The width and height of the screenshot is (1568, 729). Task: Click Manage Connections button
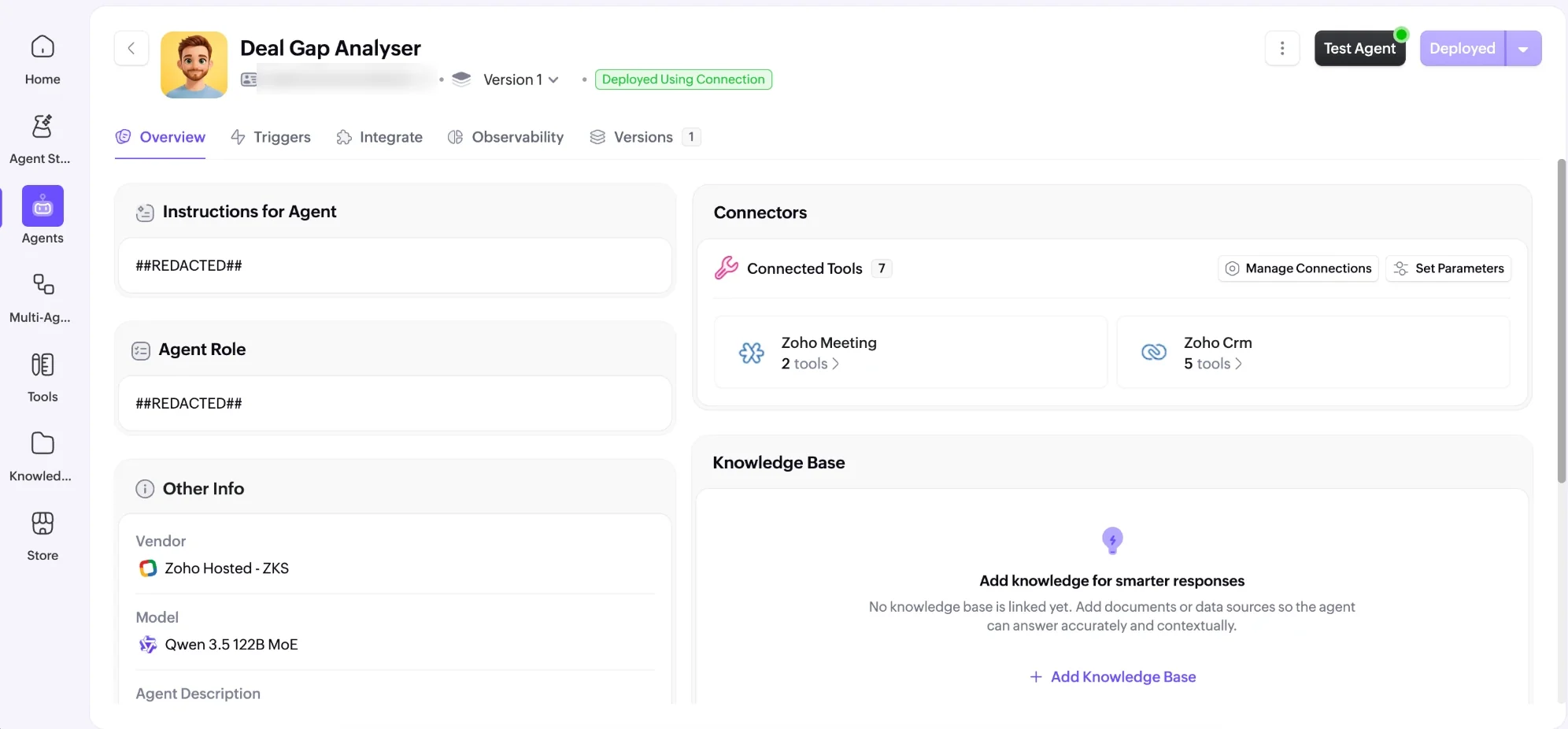[1298, 268]
